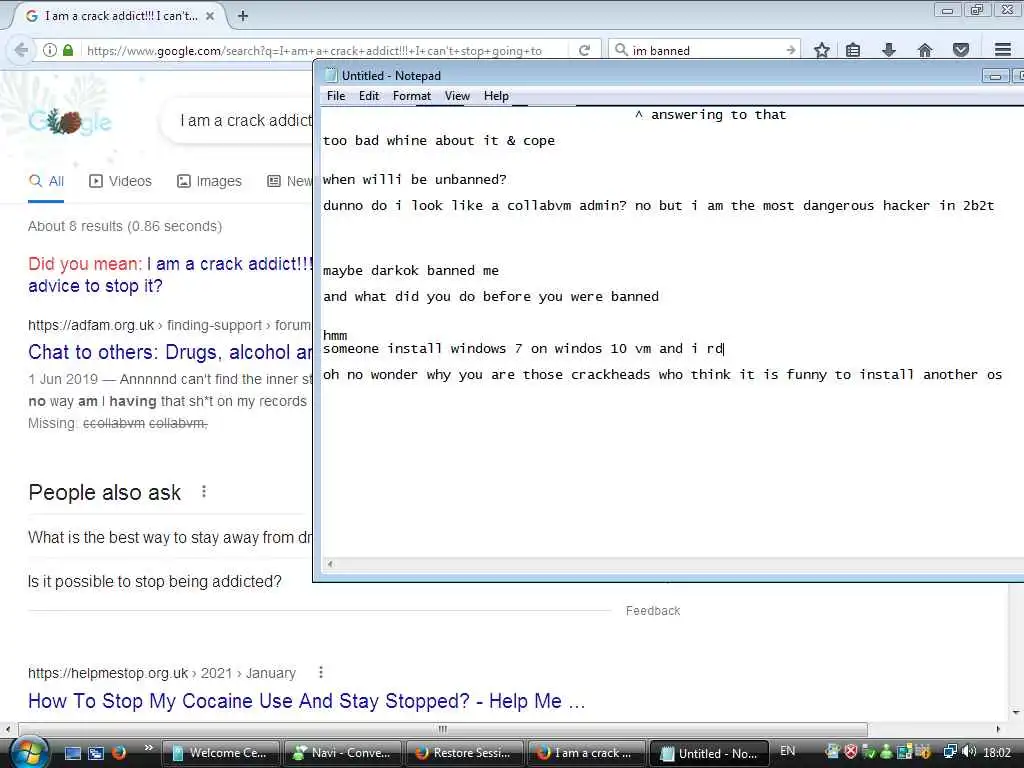The height and width of the screenshot is (768, 1024).
Task: Click the Firefox back arrow button
Action: pyautogui.click(x=21, y=50)
